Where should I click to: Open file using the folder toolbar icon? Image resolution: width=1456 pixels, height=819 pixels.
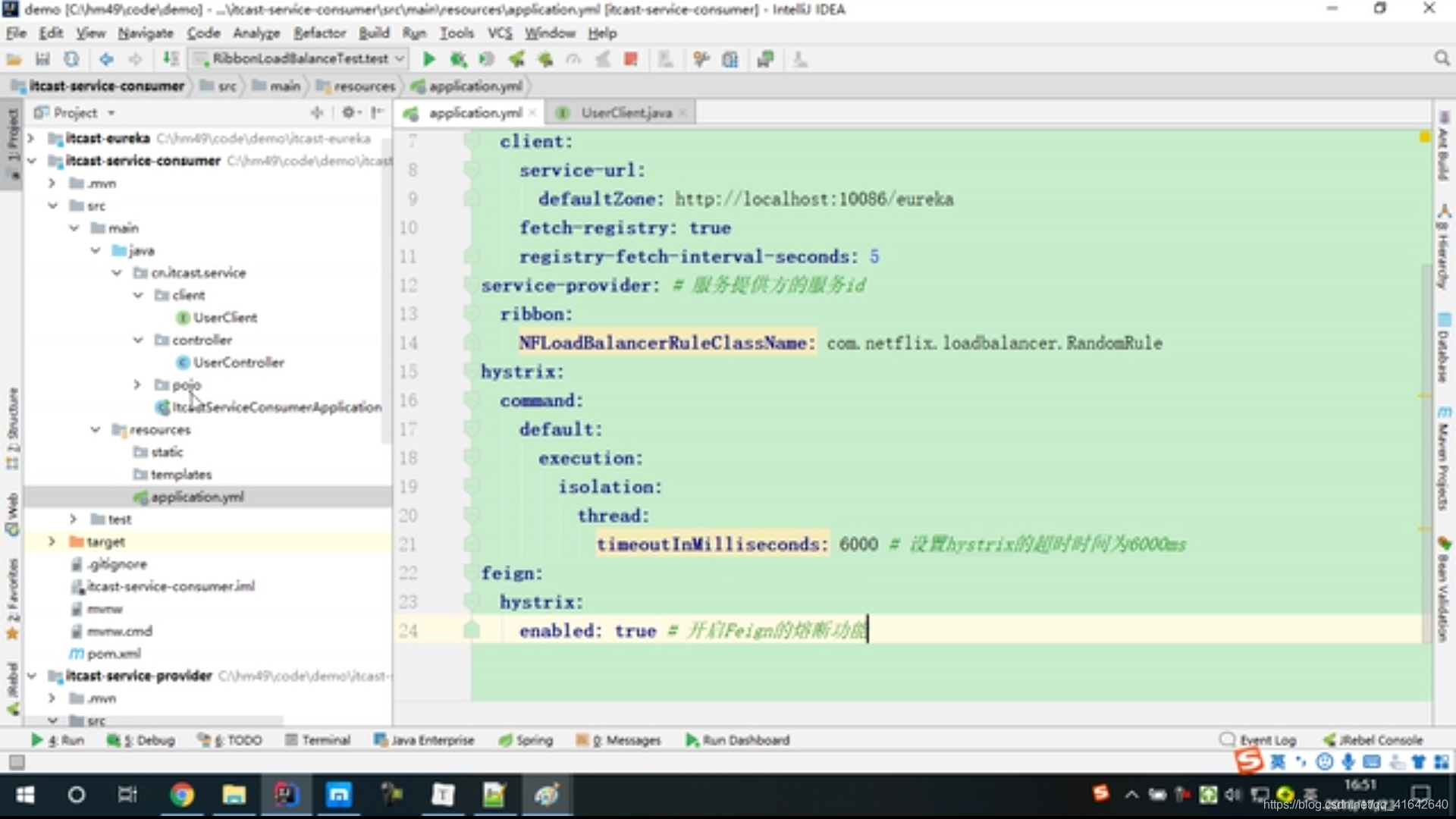[x=14, y=59]
